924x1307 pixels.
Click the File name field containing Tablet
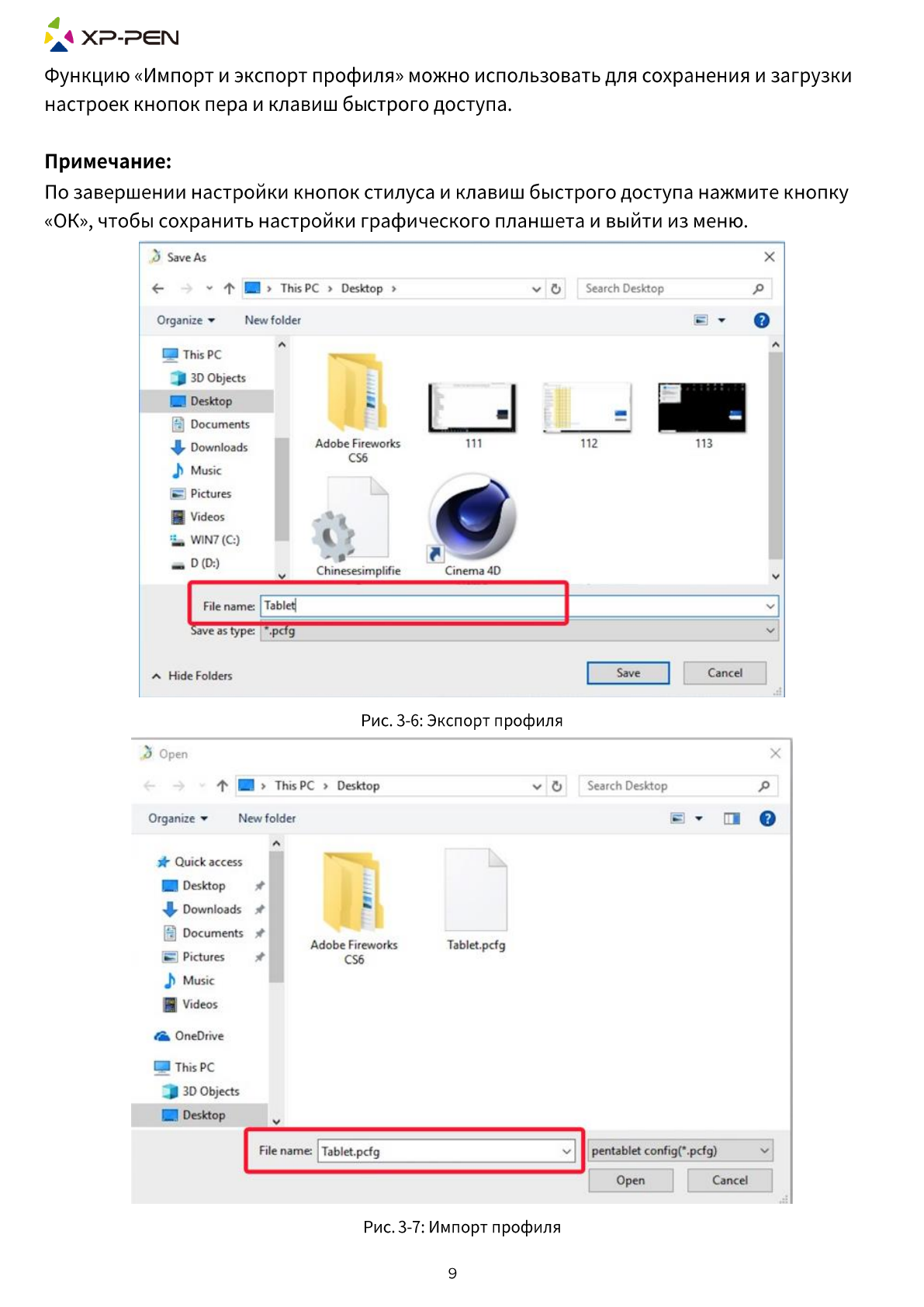coord(411,606)
